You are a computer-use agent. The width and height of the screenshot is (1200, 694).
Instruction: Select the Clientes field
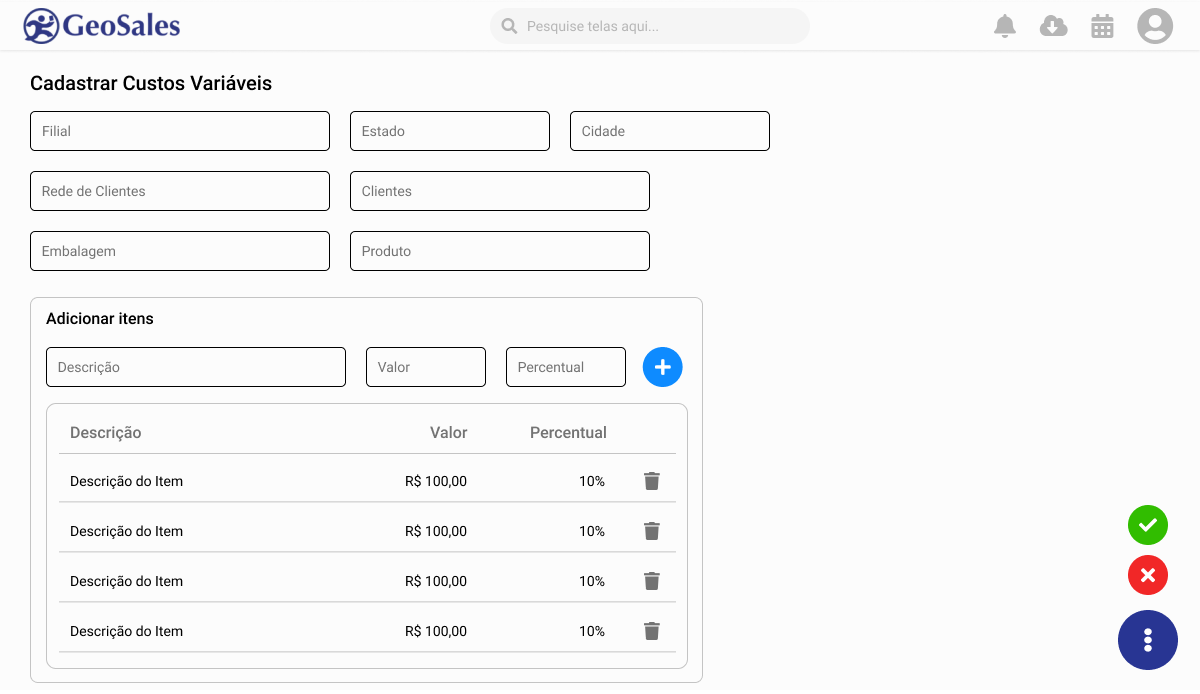pos(500,191)
